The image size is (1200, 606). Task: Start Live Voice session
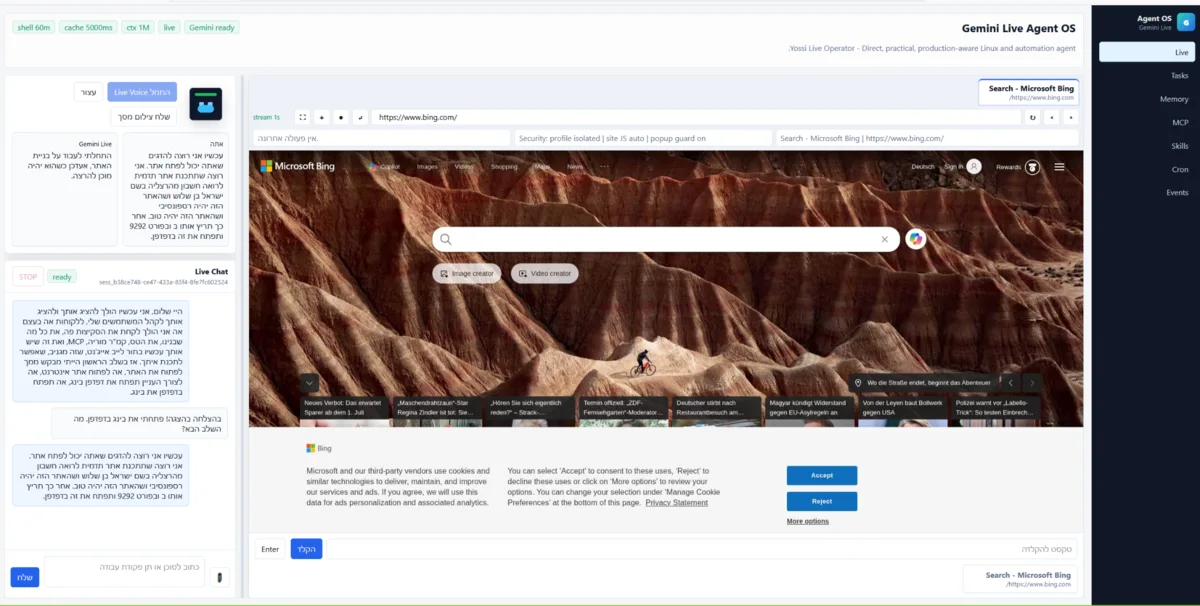142,92
